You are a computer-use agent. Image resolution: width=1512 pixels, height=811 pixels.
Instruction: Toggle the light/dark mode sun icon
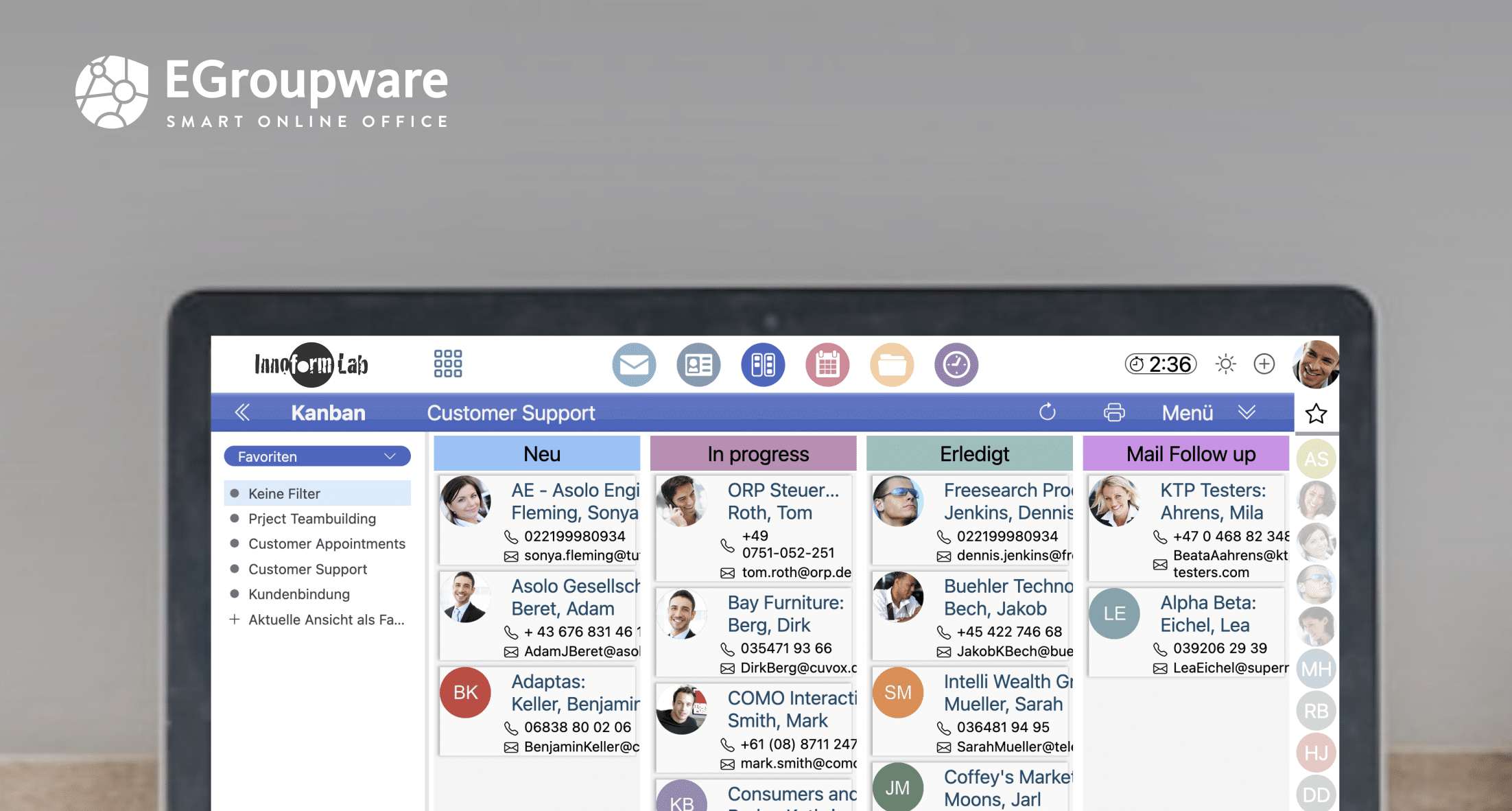click(x=1225, y=364)
